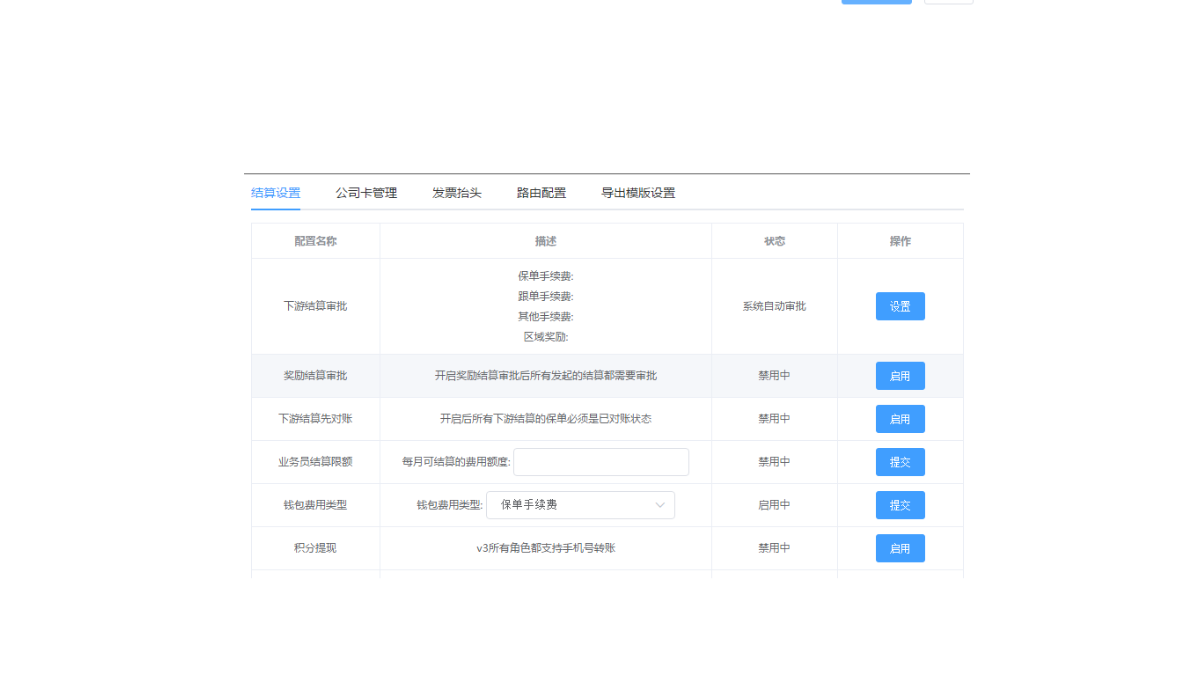Image resolution: width=1190 pixels, height=691 pixels.
Task: Click 禁用中 status of 积分提现
Action: 774,548
